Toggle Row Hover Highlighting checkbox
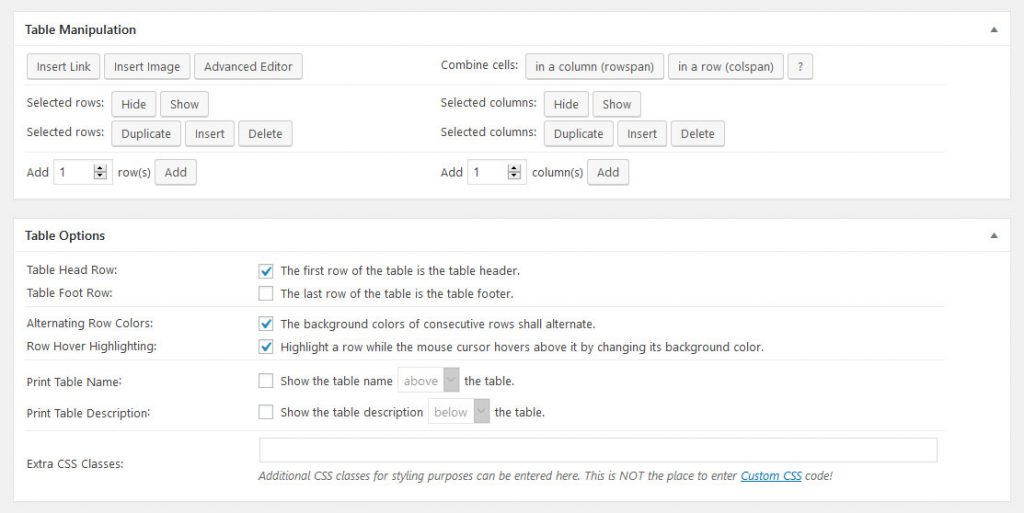The height and width of the screenshot is (513, 1024). [266, 347]
